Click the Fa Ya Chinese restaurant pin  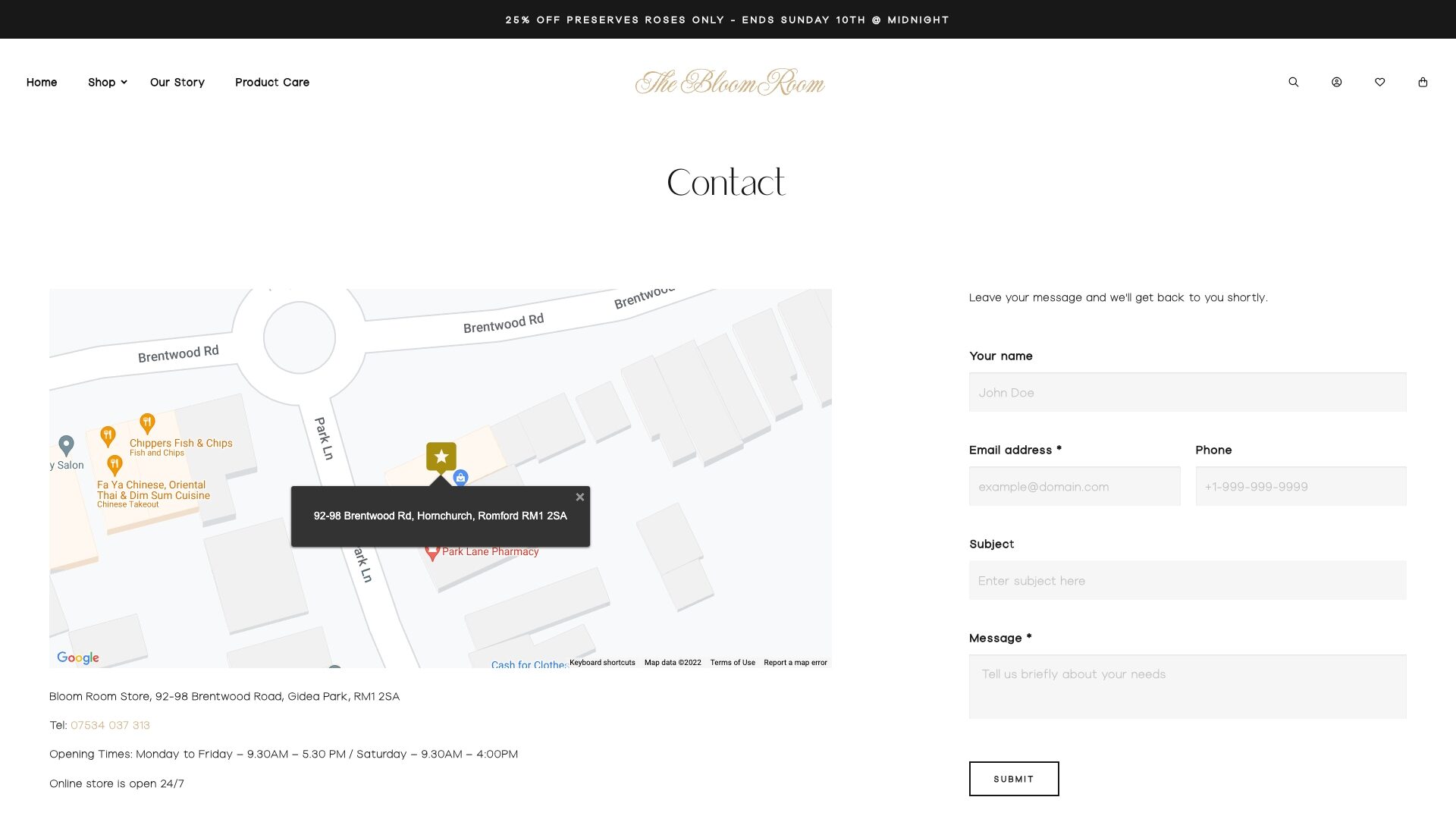coord(115,464)
